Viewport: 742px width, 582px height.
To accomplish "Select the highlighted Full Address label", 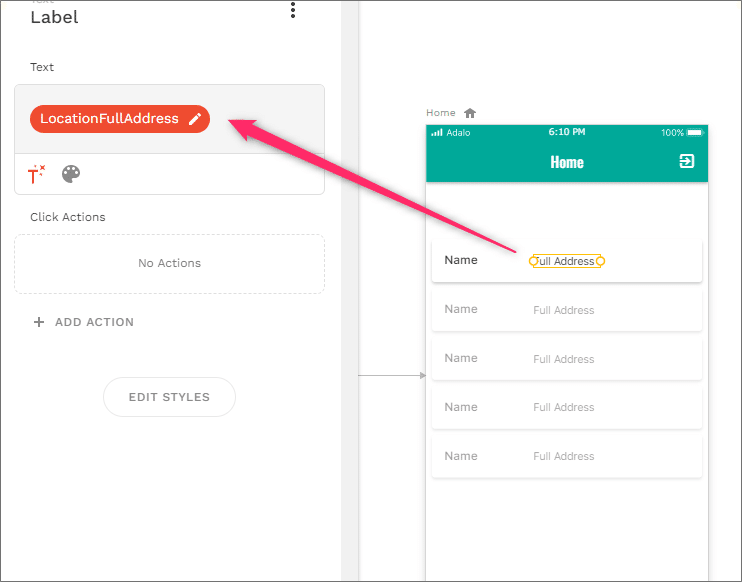I will 566,261.
